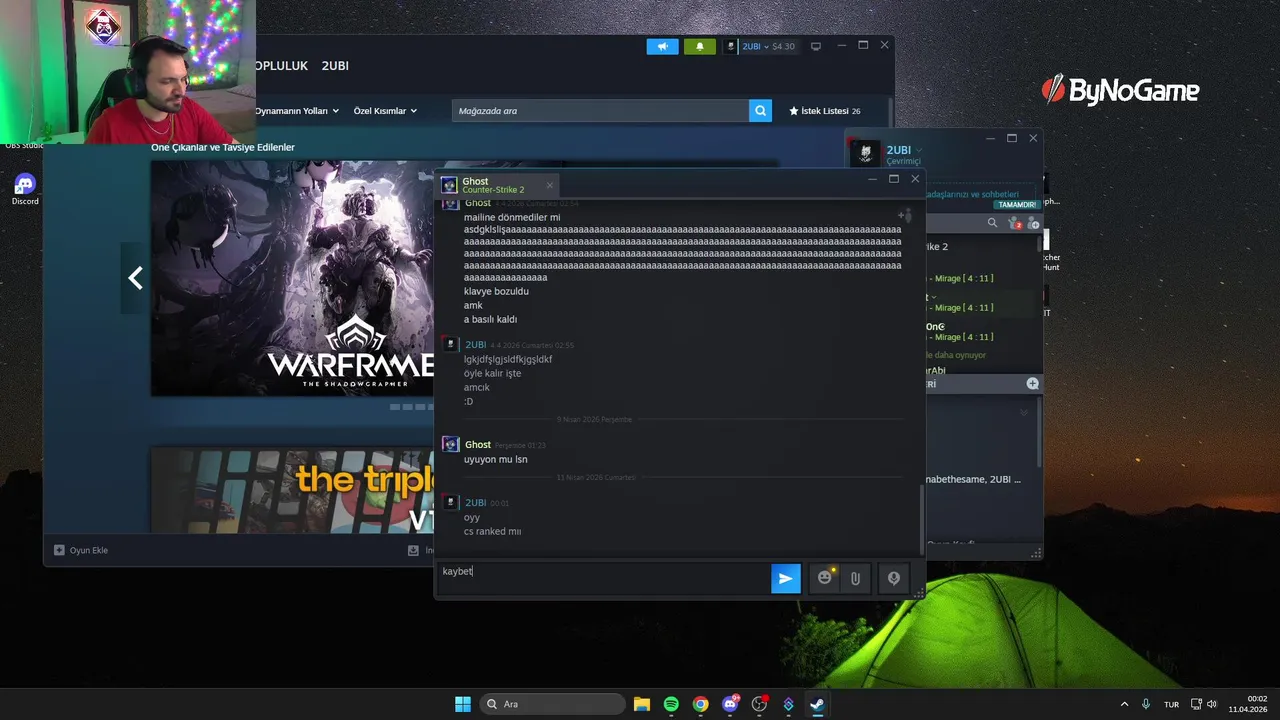Open İstek Listesi wishlist link
This screenshot has width=1280, height=720.
click(x=825, y=111)
